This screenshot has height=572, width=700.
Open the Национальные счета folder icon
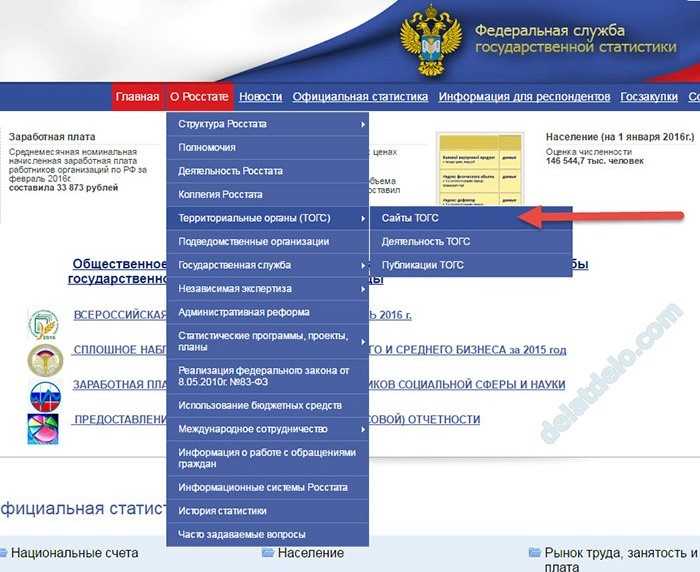[x=3, y=553]
